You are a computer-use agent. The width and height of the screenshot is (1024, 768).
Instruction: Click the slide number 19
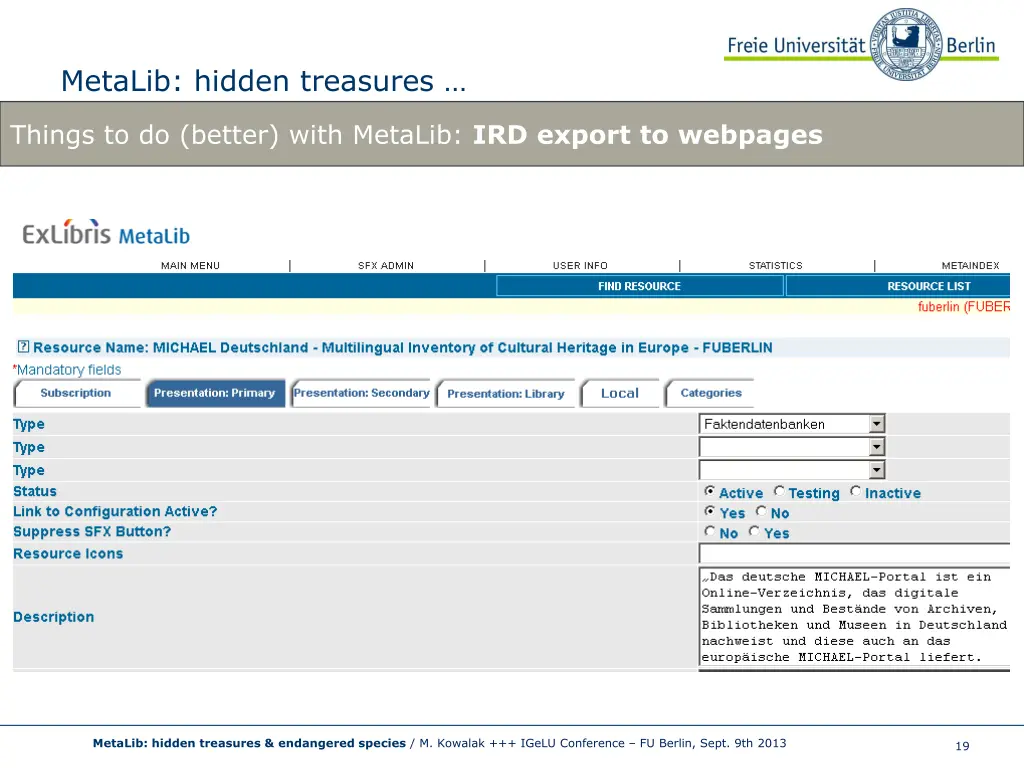click(962, 746)
